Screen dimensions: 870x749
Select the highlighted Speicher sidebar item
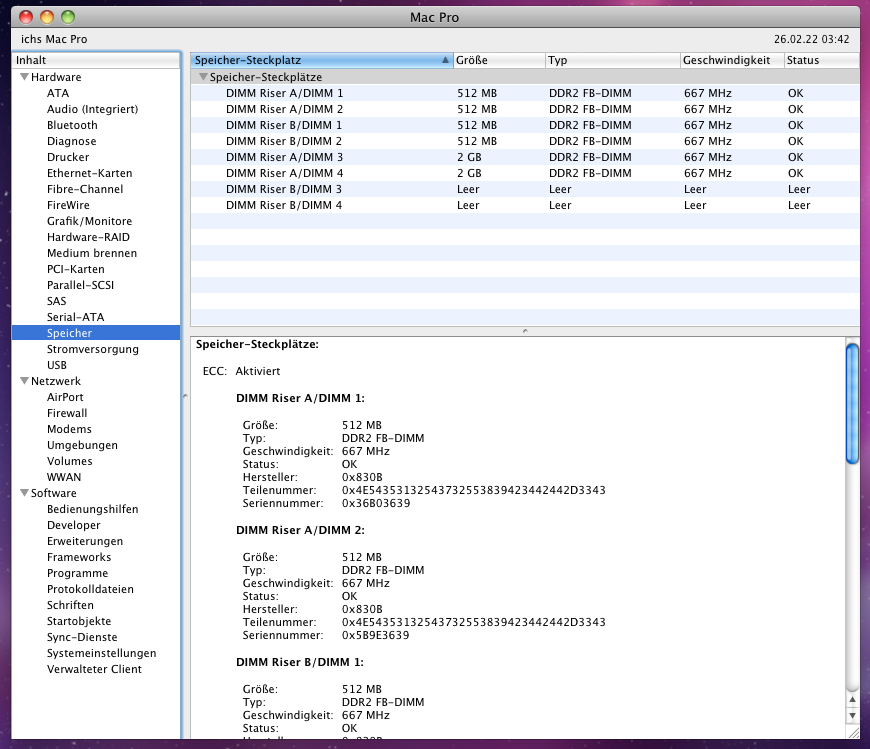coord(96,333)
